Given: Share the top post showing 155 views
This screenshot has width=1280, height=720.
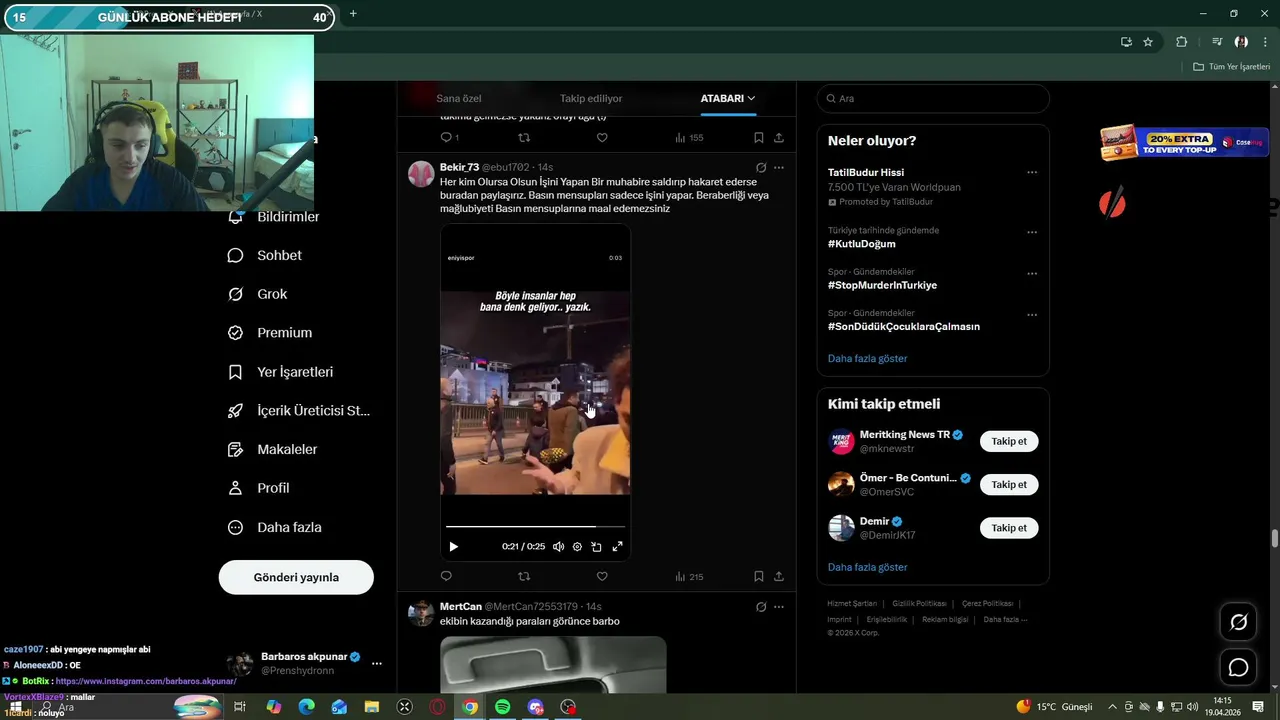Looking at the screenshot, I should [779, 138].
